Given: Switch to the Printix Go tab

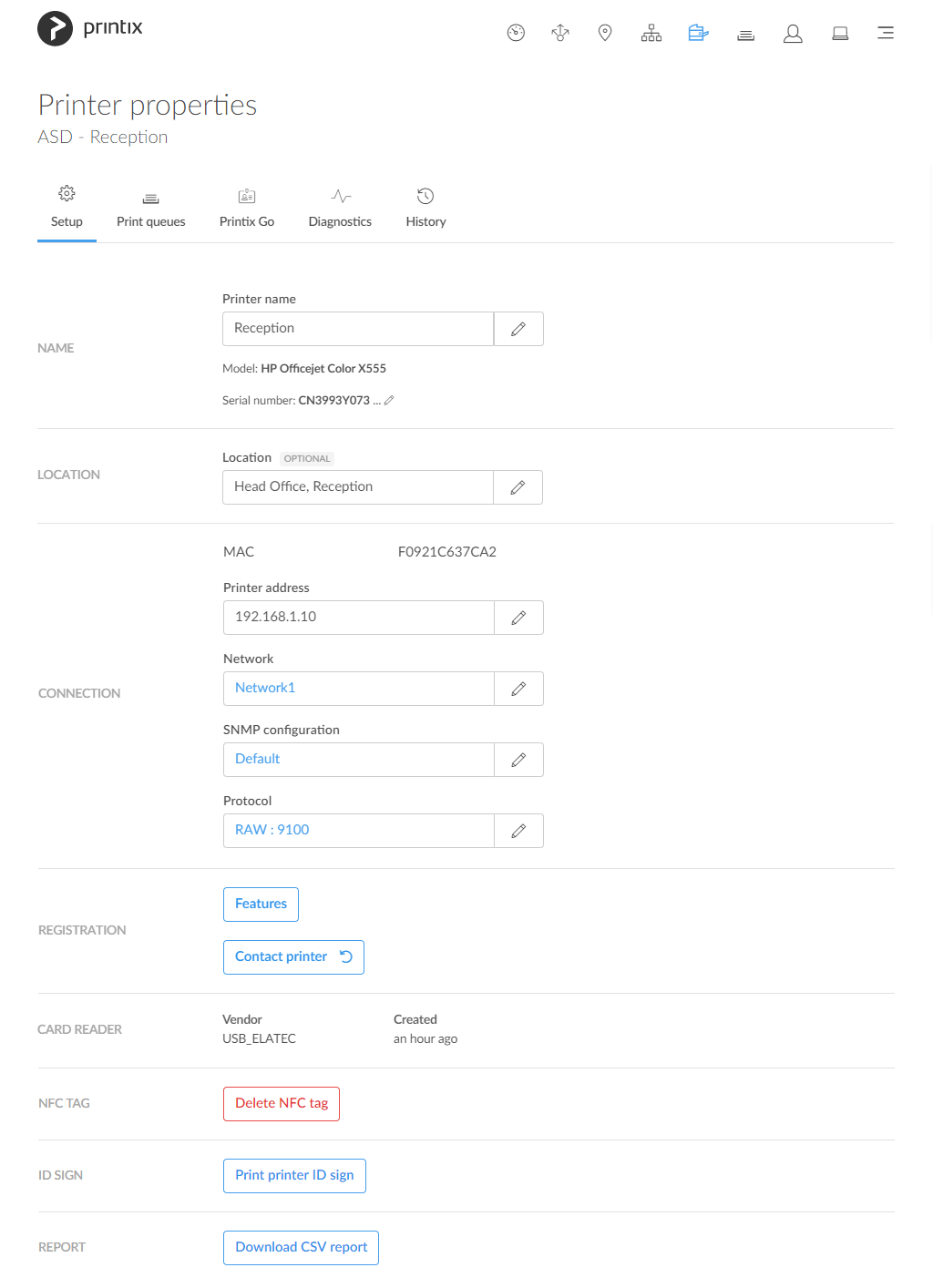Looking at the screenshot, I should [247, 209].
